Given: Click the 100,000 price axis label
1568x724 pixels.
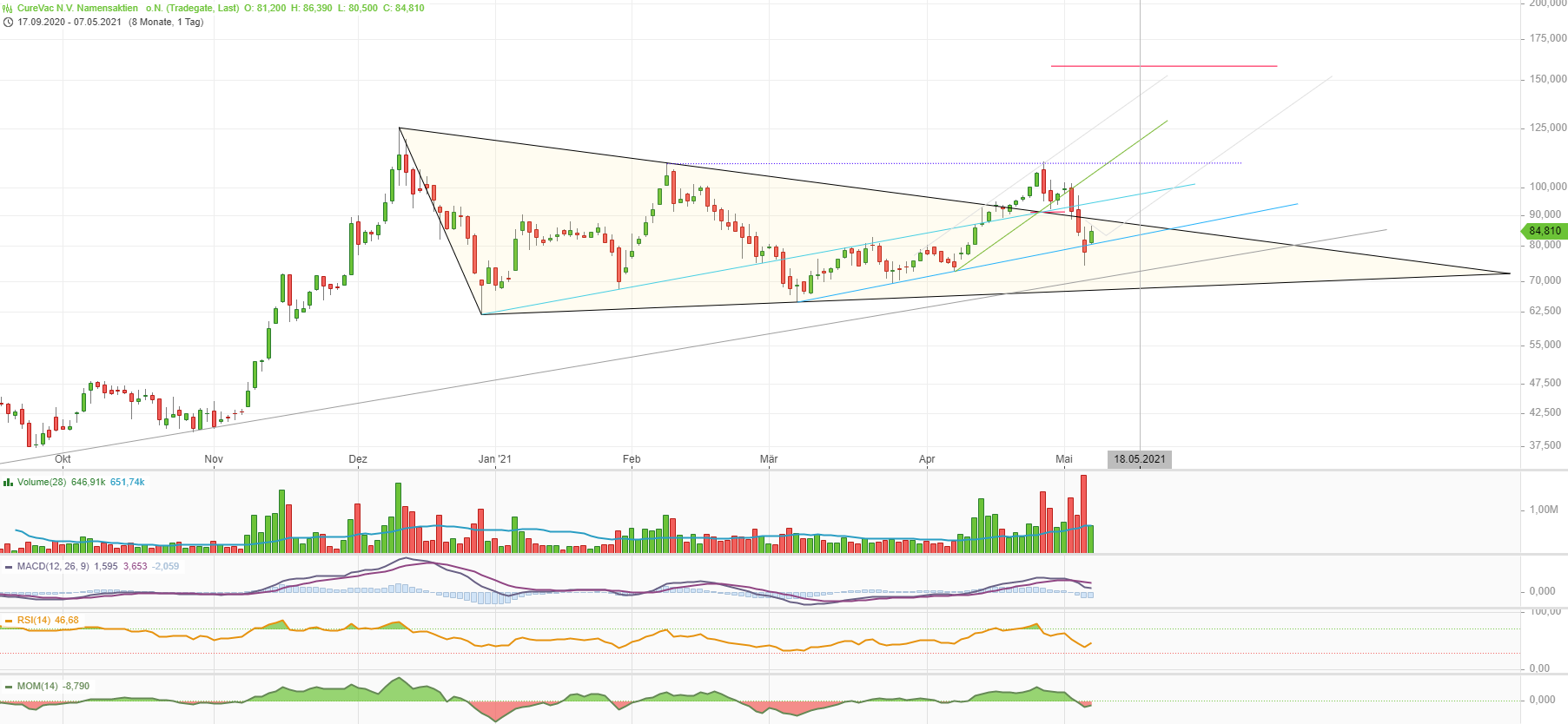Looking at the screenshot, I should coord(1548,187).
